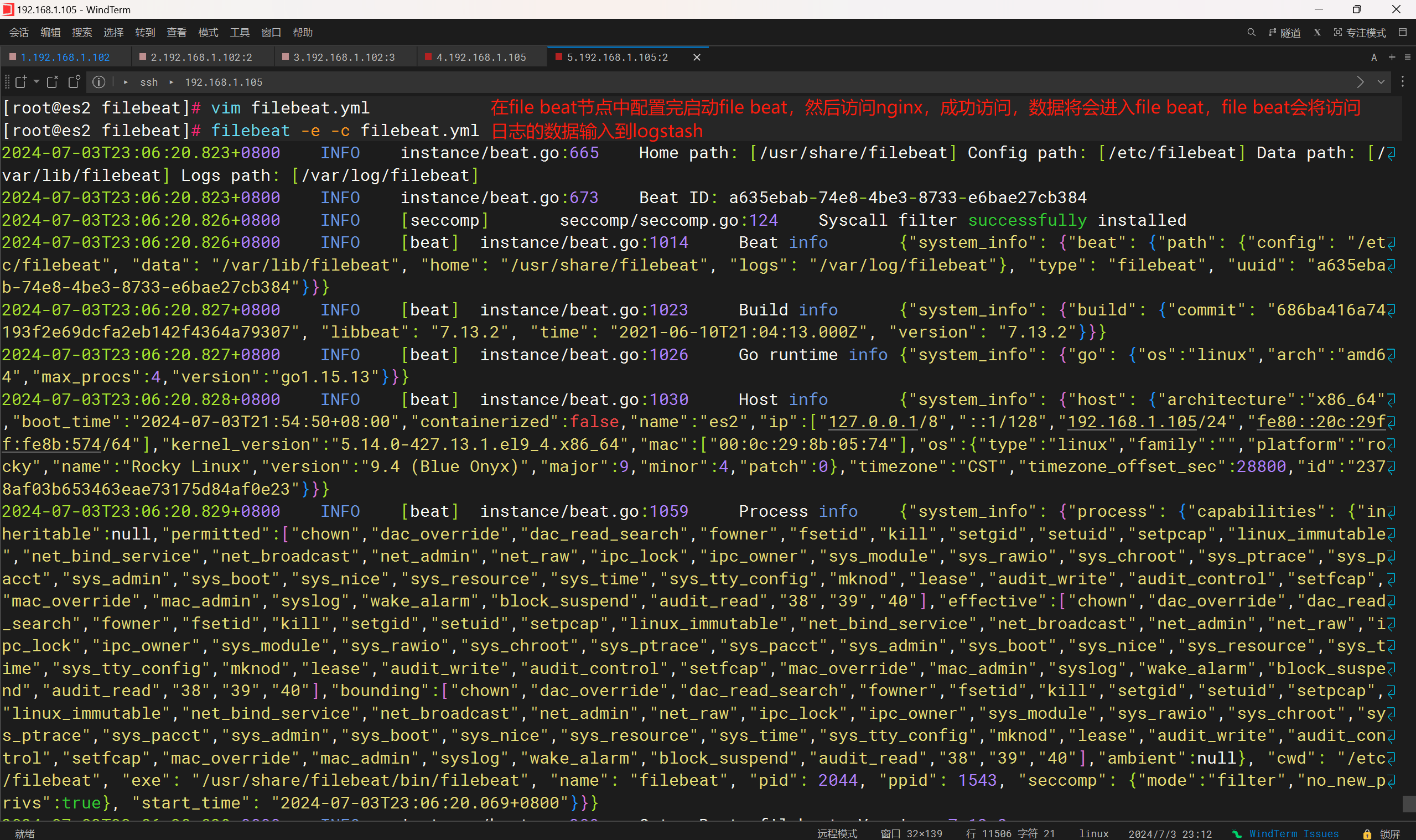This screenshot has width=1416, height=840.
Task: Open the 帮助 (Help) menu
Action: pos(303,33)
